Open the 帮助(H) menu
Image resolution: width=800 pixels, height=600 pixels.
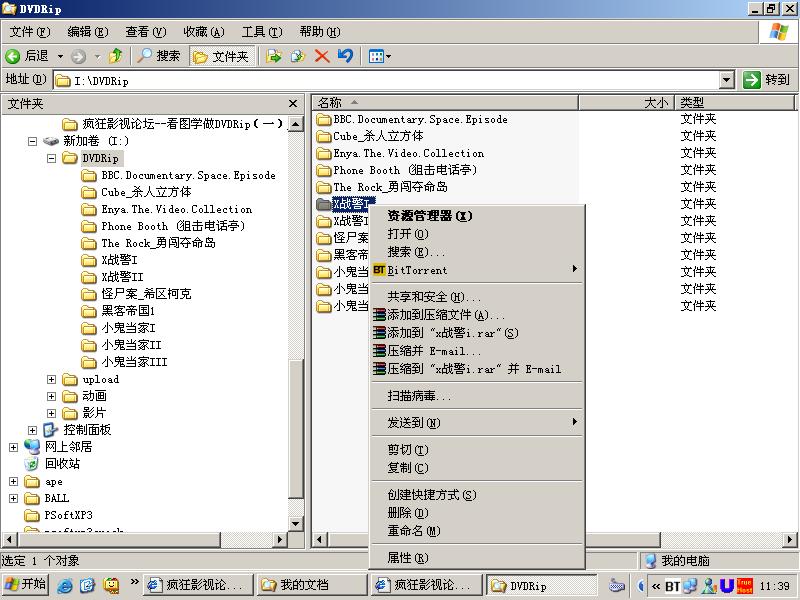click(320, 32)
